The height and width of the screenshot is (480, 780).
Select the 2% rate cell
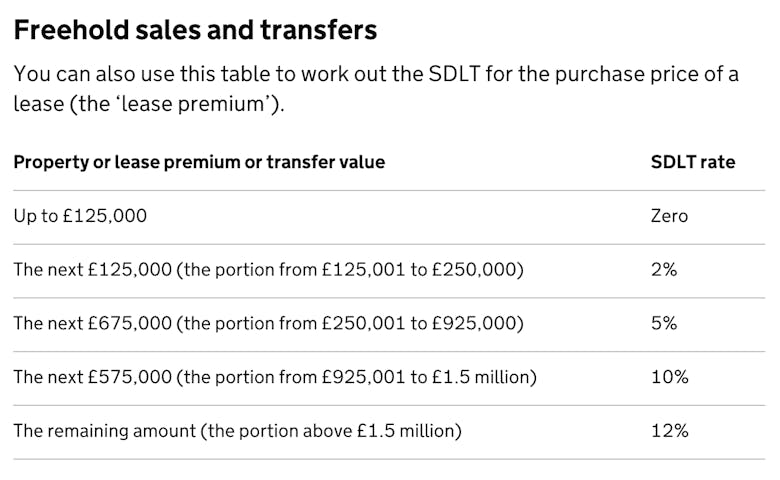pos(664,270)
